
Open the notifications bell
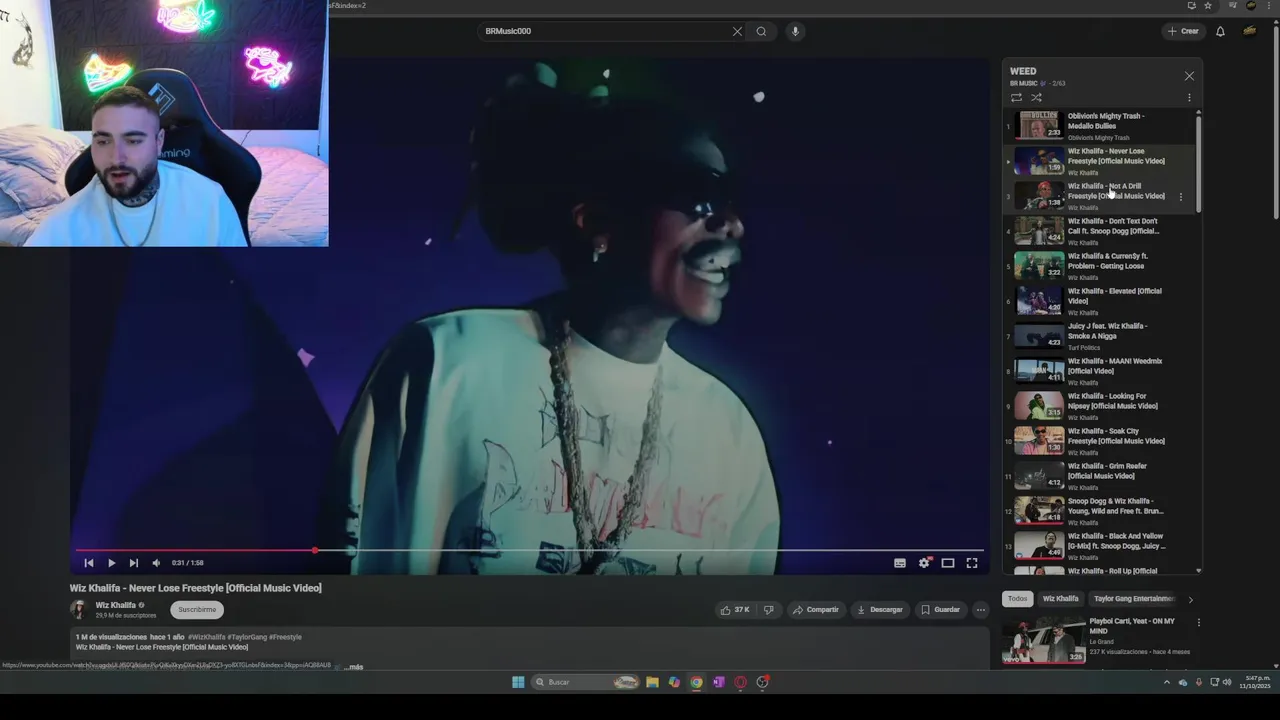click(x=1220, y=31)
